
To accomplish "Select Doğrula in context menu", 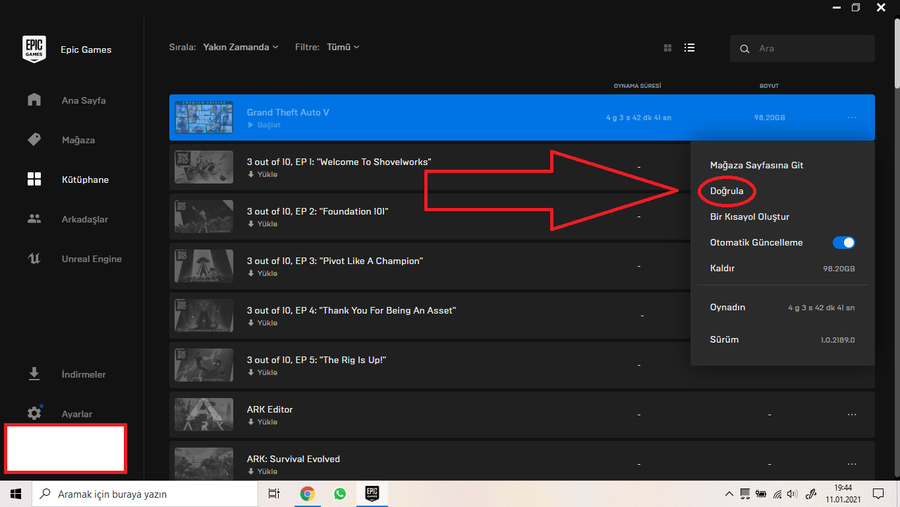I will (x=726, y=191).
